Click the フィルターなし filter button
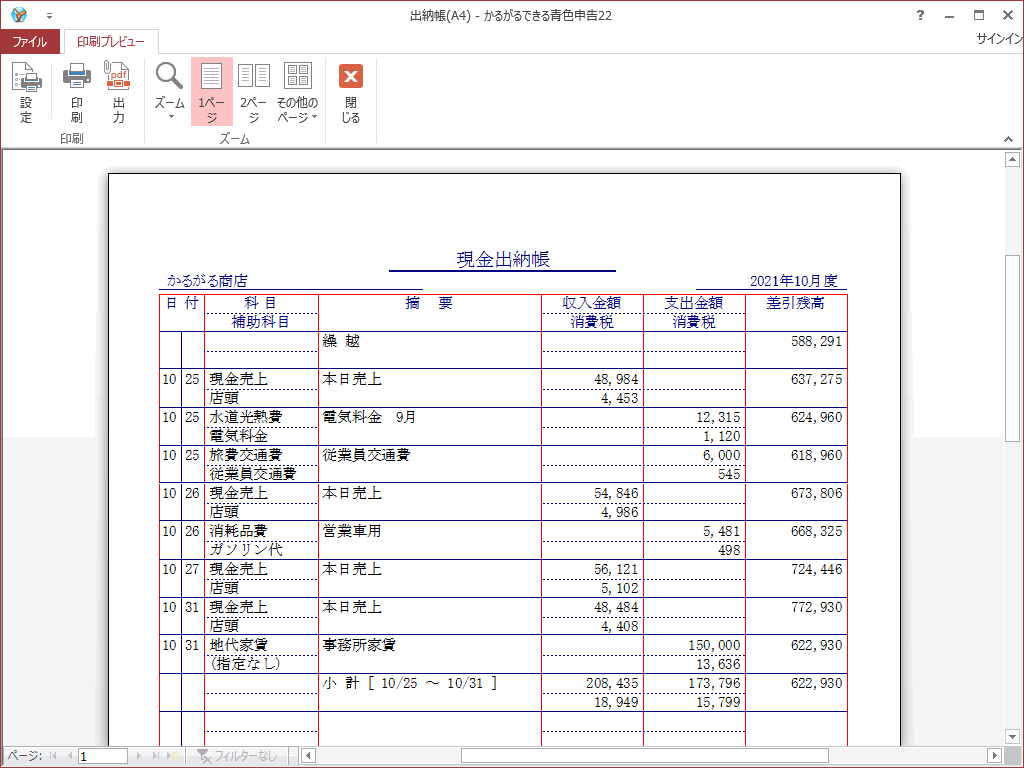This screenshot has height=768, width=1024. (238, 756)
